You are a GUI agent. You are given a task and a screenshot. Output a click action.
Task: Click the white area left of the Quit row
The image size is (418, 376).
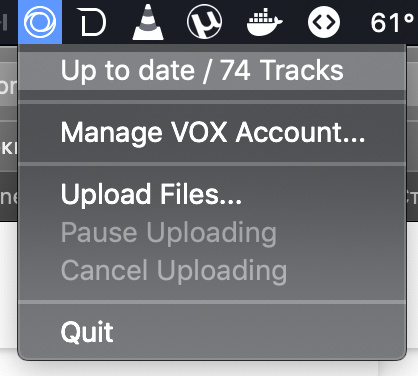coord(8,283)
